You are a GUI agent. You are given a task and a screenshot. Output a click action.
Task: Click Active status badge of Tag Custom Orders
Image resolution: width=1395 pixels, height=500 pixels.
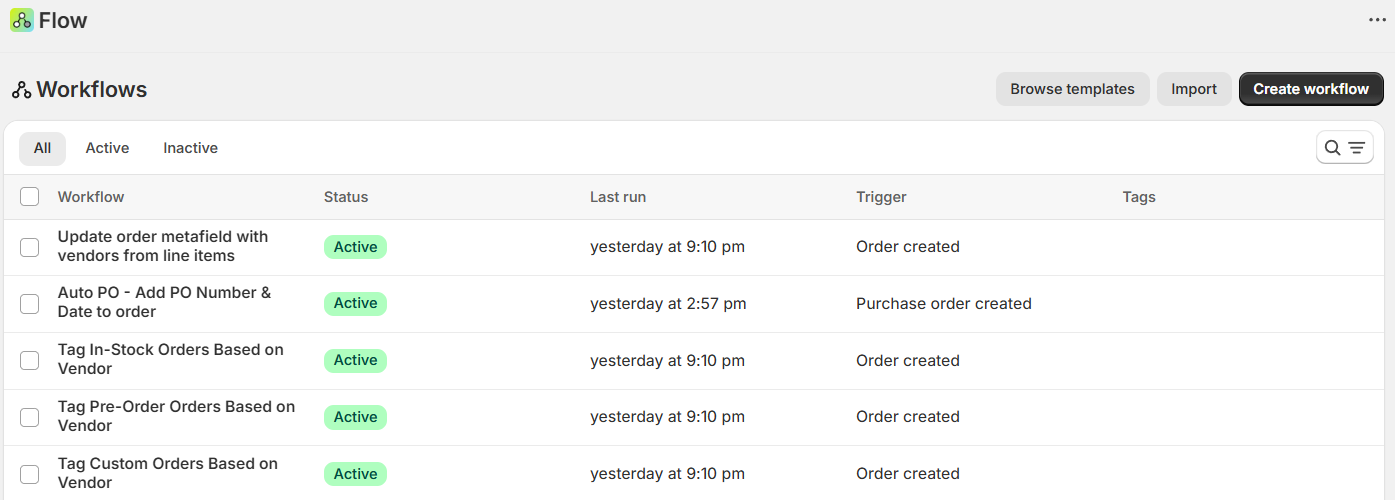[x=355, y=474]
